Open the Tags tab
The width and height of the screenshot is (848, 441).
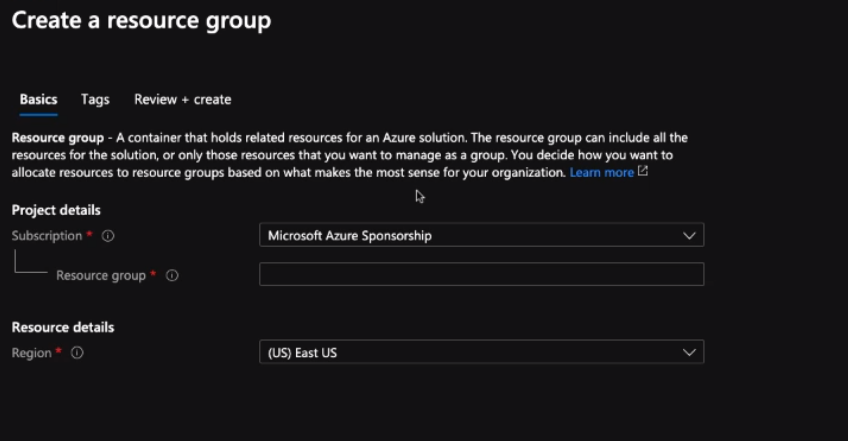pyautogui.click(x=95, y=100)
